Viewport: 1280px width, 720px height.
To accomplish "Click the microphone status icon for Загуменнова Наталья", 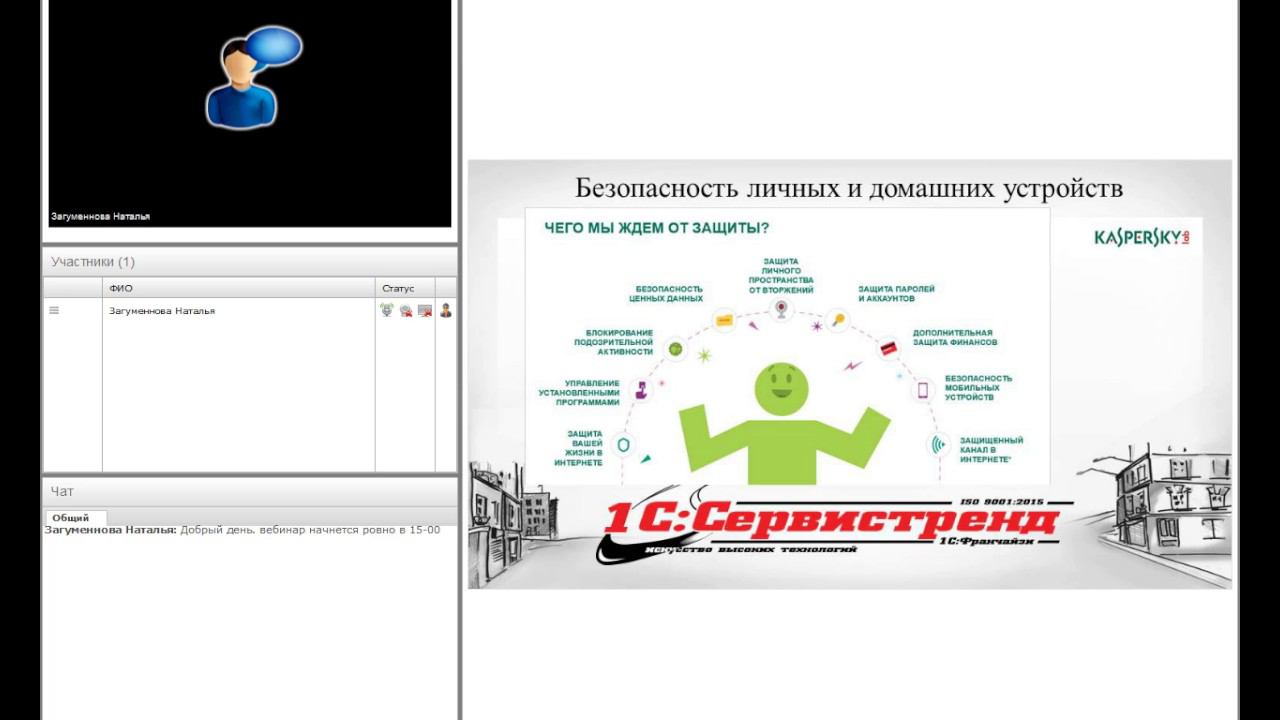I will 387,311.
